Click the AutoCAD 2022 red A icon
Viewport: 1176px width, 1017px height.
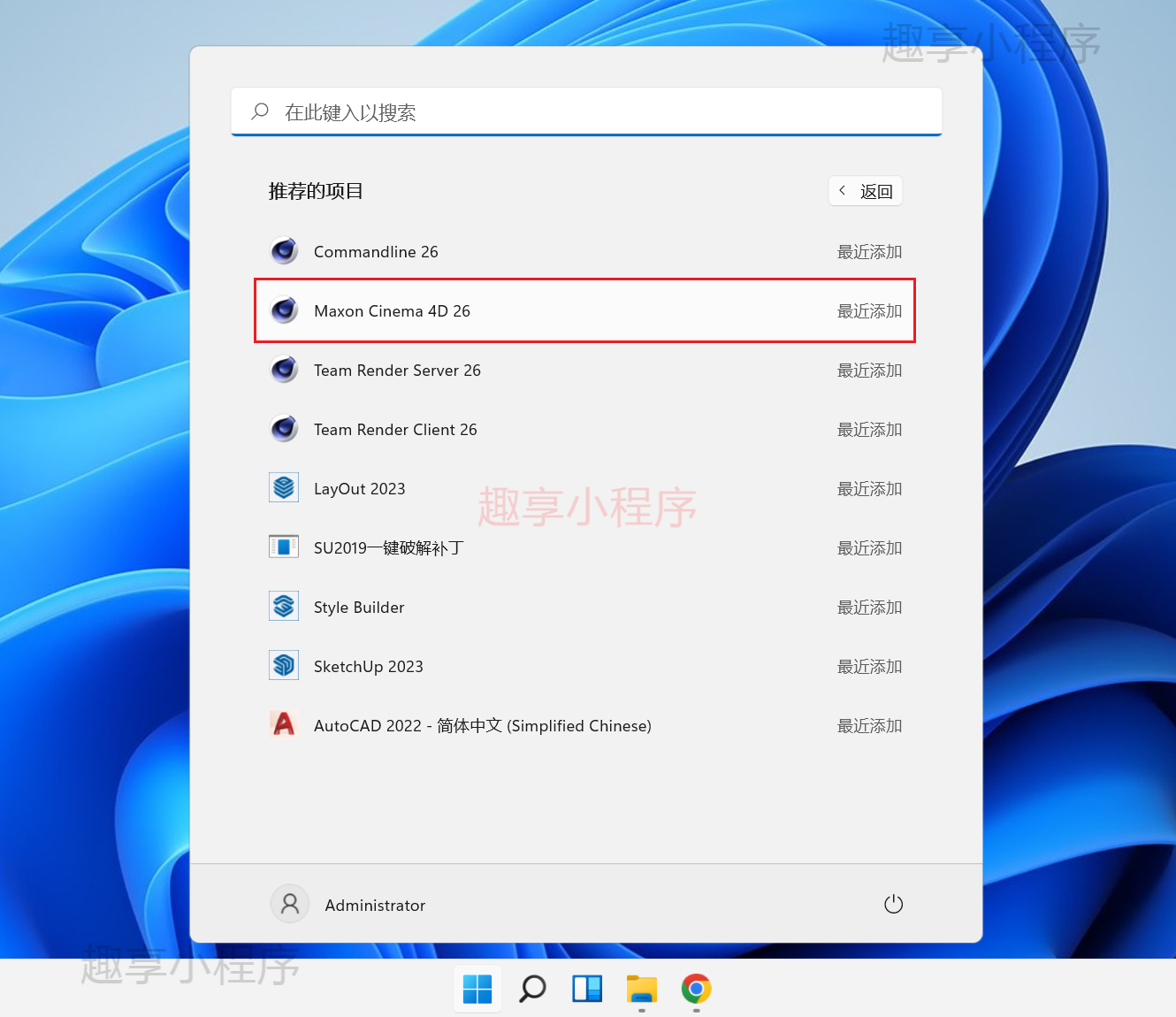pyautogui.click(x=284, y=724)
